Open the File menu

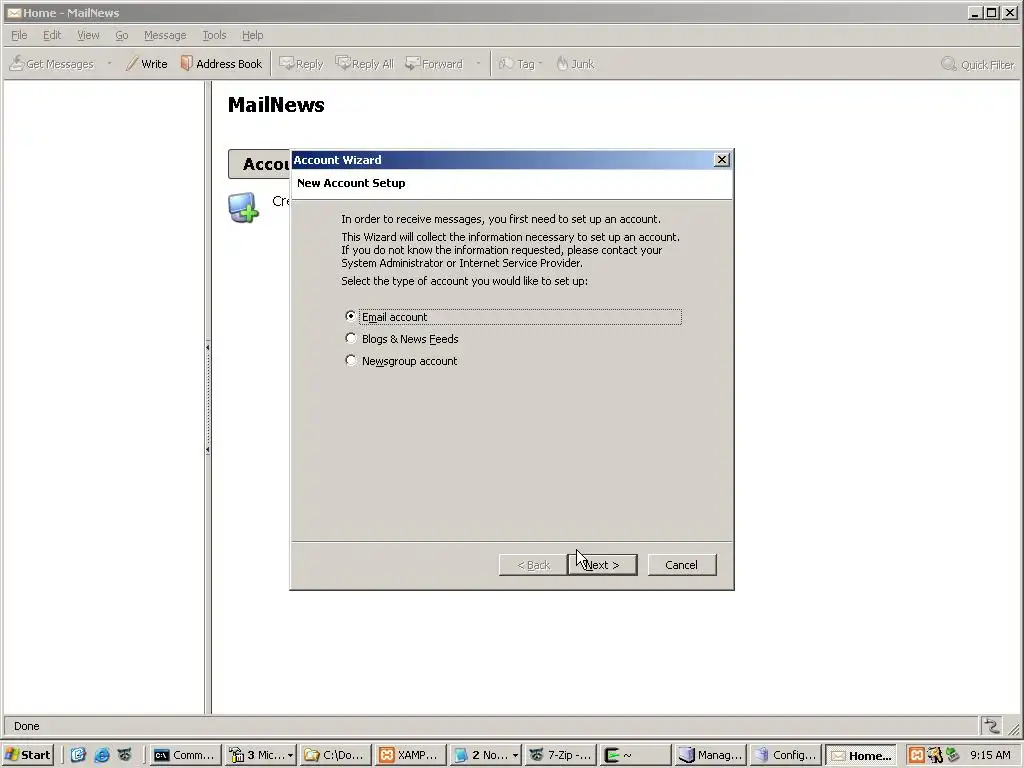pos(19,35)
